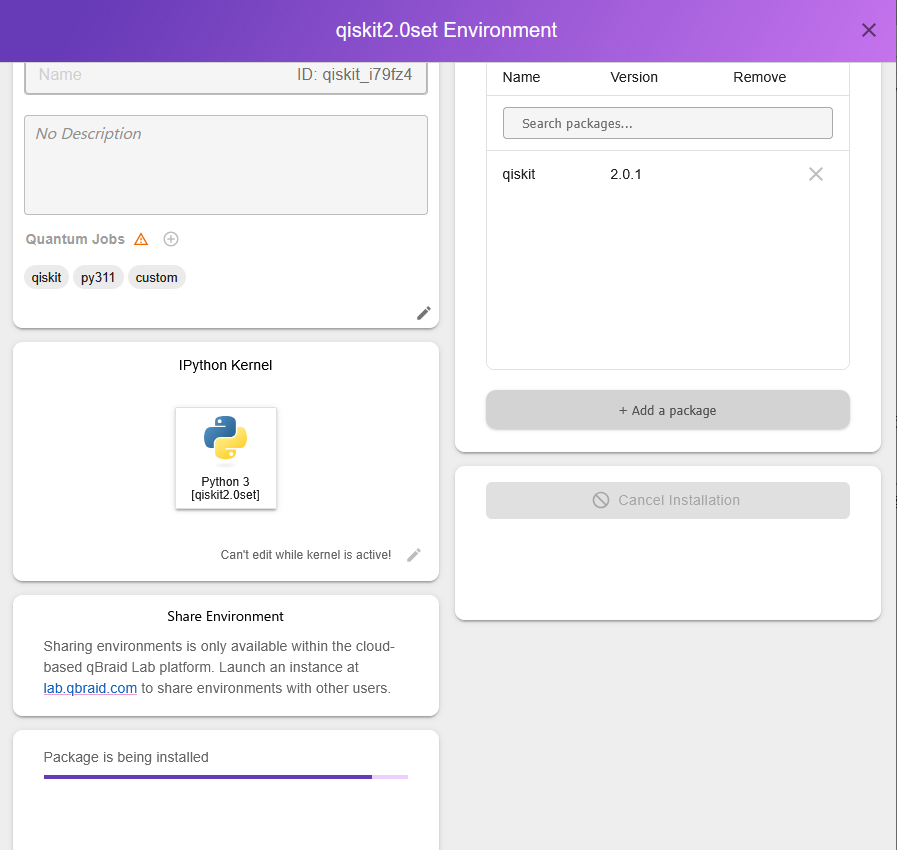Focus the Search packages field
The image size is (897, 850).
click(x=668, y=123)
